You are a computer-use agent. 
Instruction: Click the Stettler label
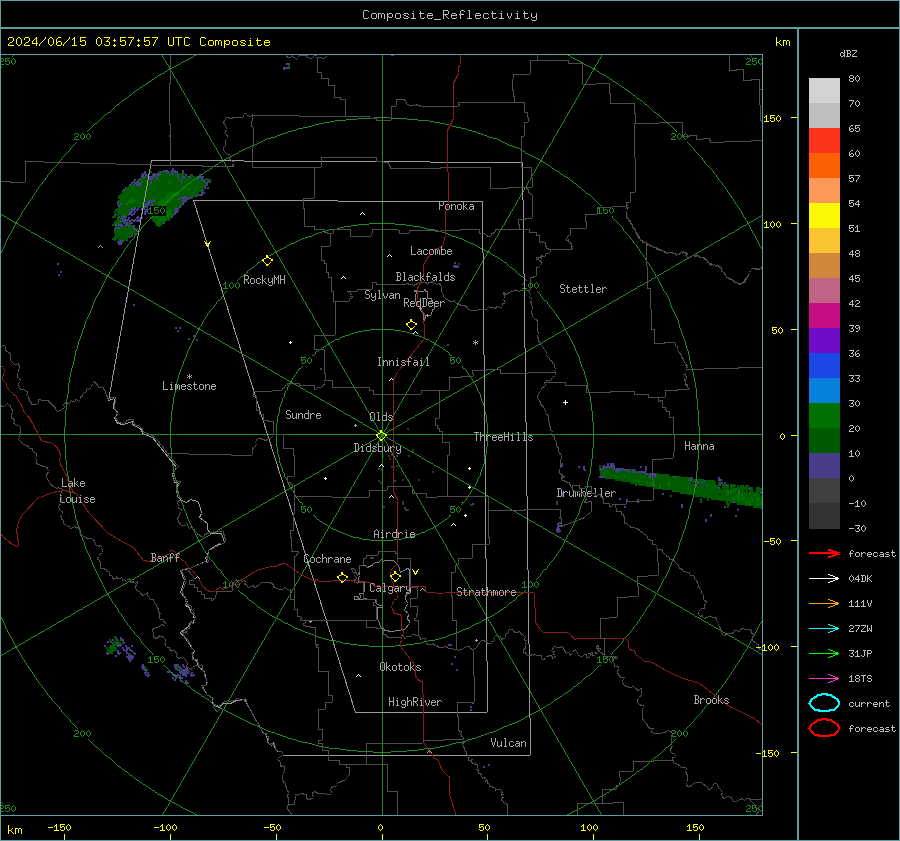[x=583, y=289]
